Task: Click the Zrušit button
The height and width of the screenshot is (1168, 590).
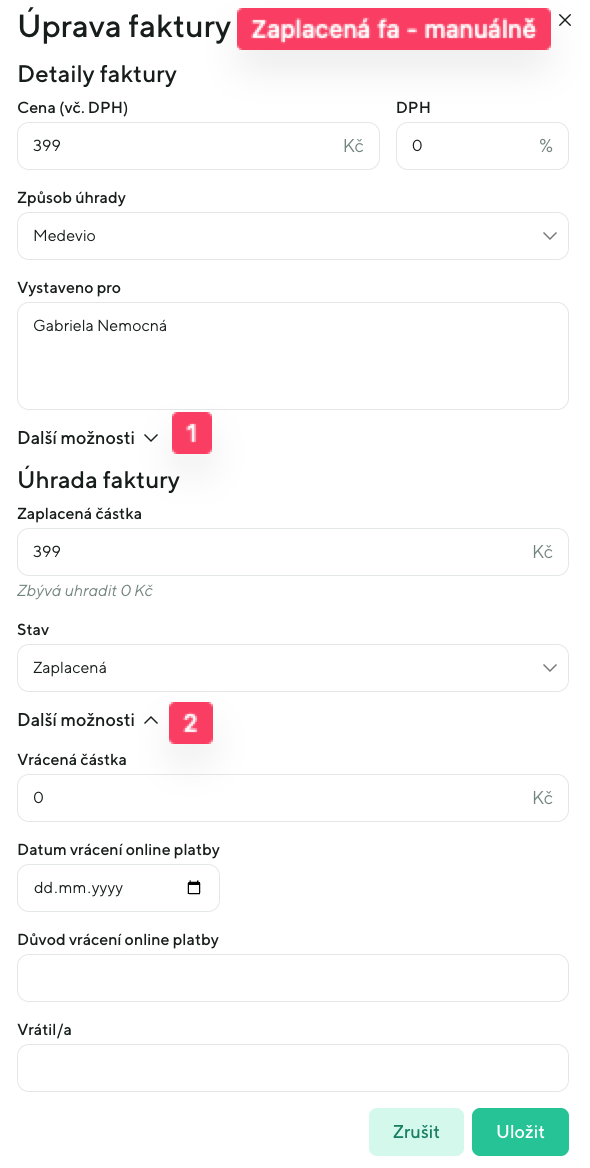Action: tap(416, 1131)
